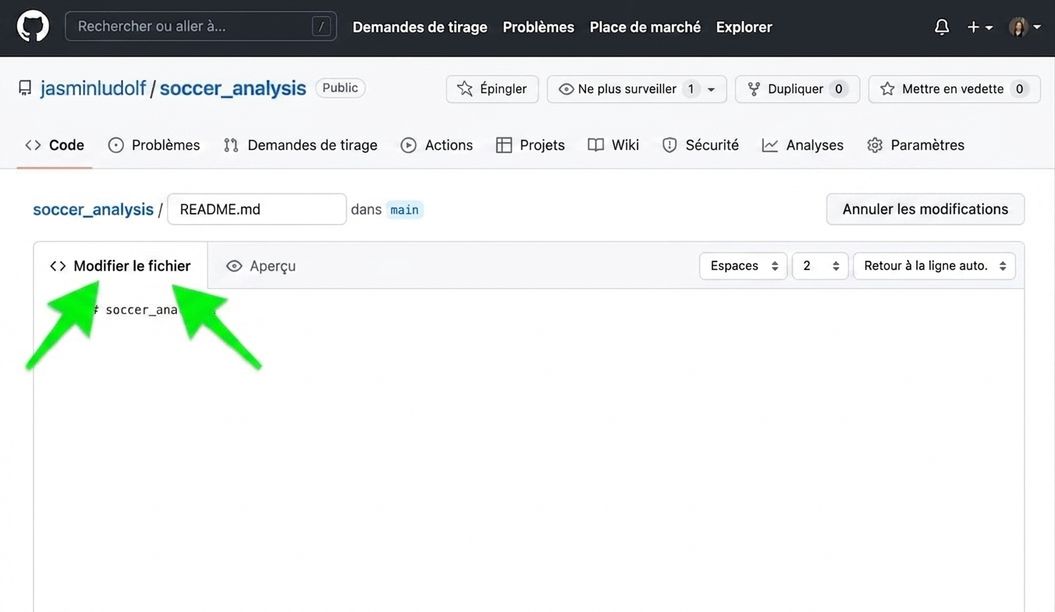Open the Sécurité tab
This screenshot has height=612, width=1055.
[x=700, y=145]
